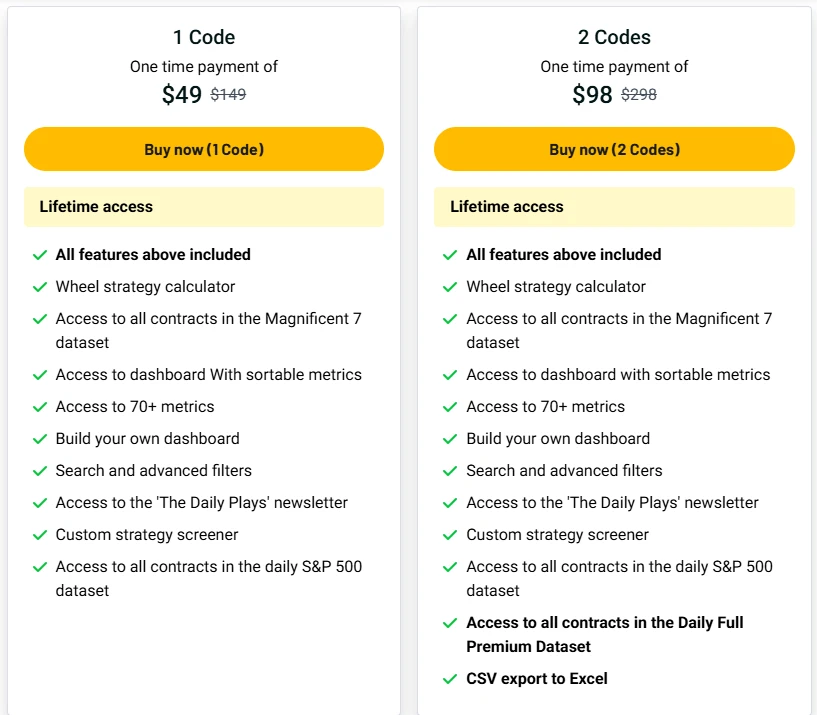Image resolution: width=817 pixels, height=715 pixels.
Task: Click the Buy now (2 Codes) button
Action: click(x=614, y=149)
